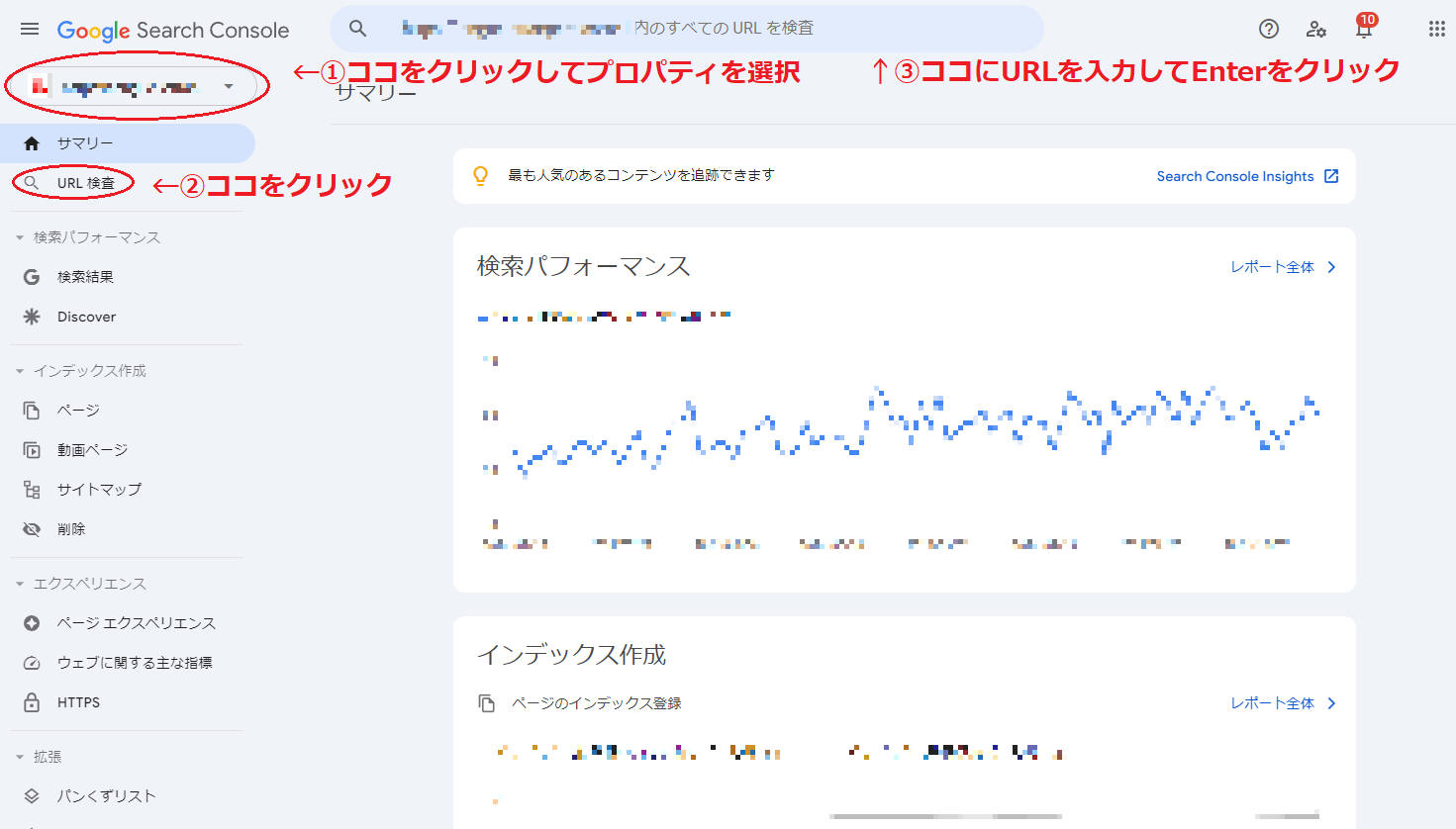Image resolution: width=1456 pixels, height=829 pixels.
Task: Open the Help menu
Action: click(x=1268, y=29)
